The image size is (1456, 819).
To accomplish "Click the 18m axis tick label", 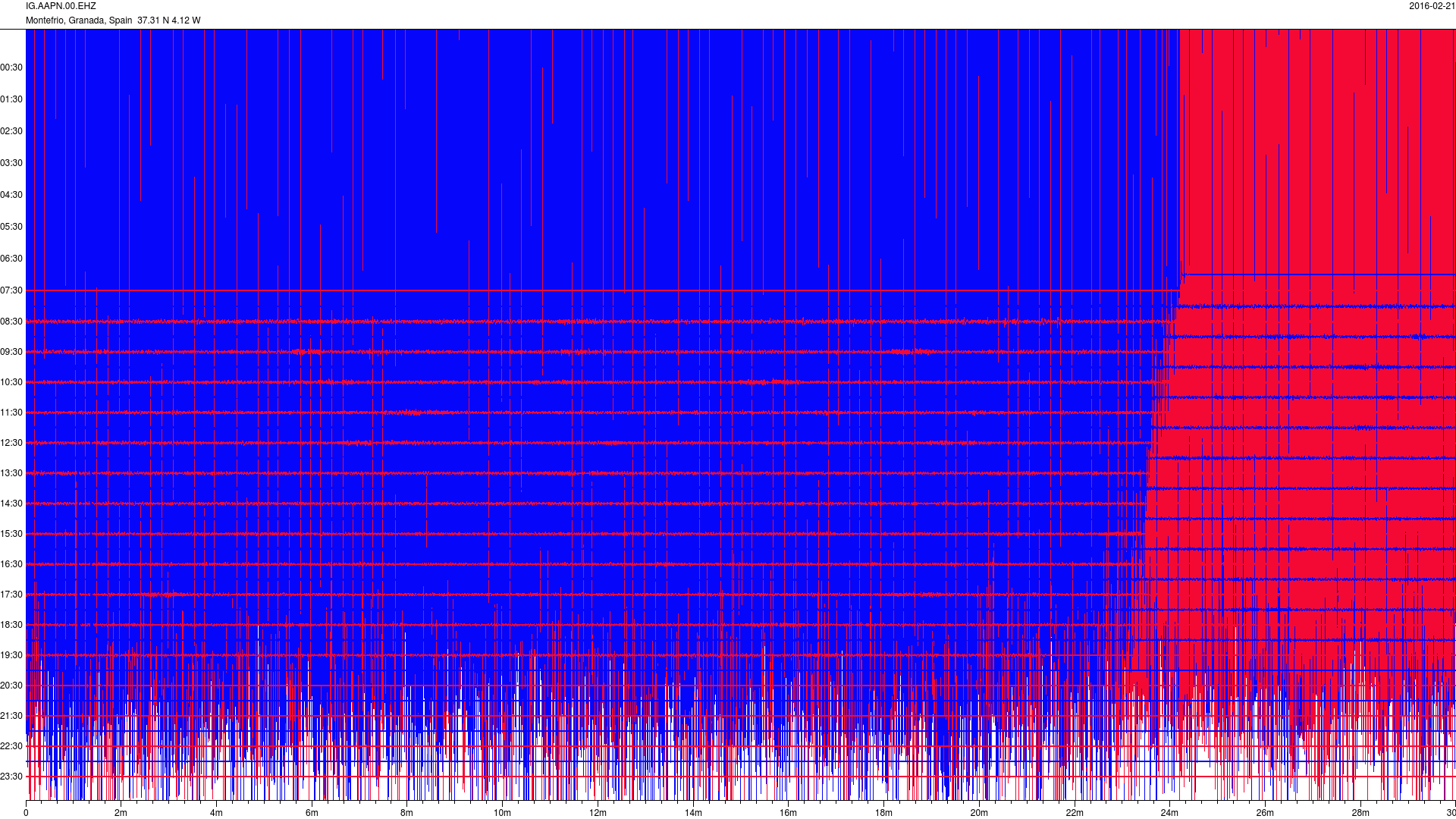I will 883,813.
